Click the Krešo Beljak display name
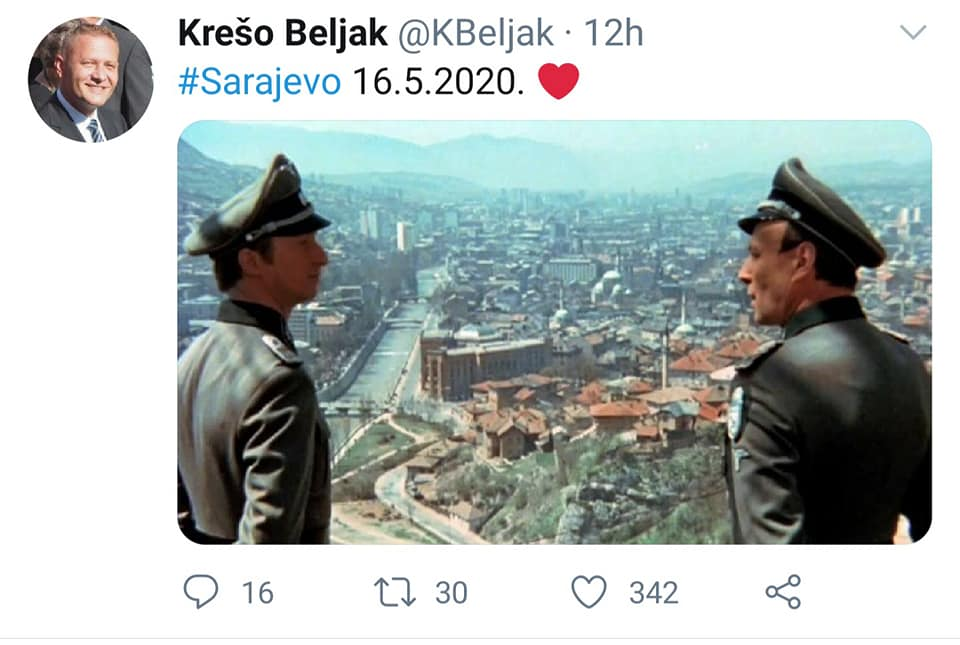Image resolution: width=960 pixels, height=645 pixels. [283, 33]
